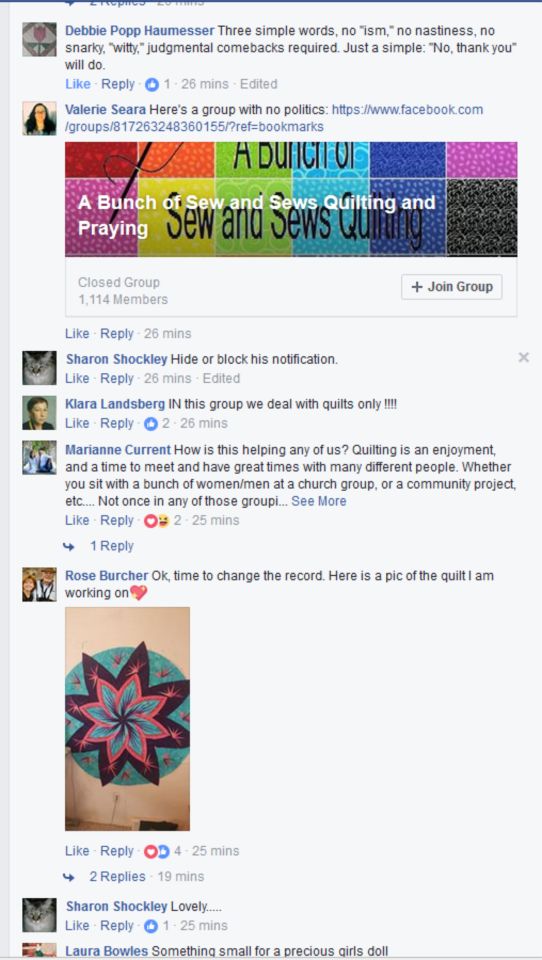The image size is (542, 960).
Task: Open the Facebook group URL link
Action: pyautogui.click(x=274, y=118)
